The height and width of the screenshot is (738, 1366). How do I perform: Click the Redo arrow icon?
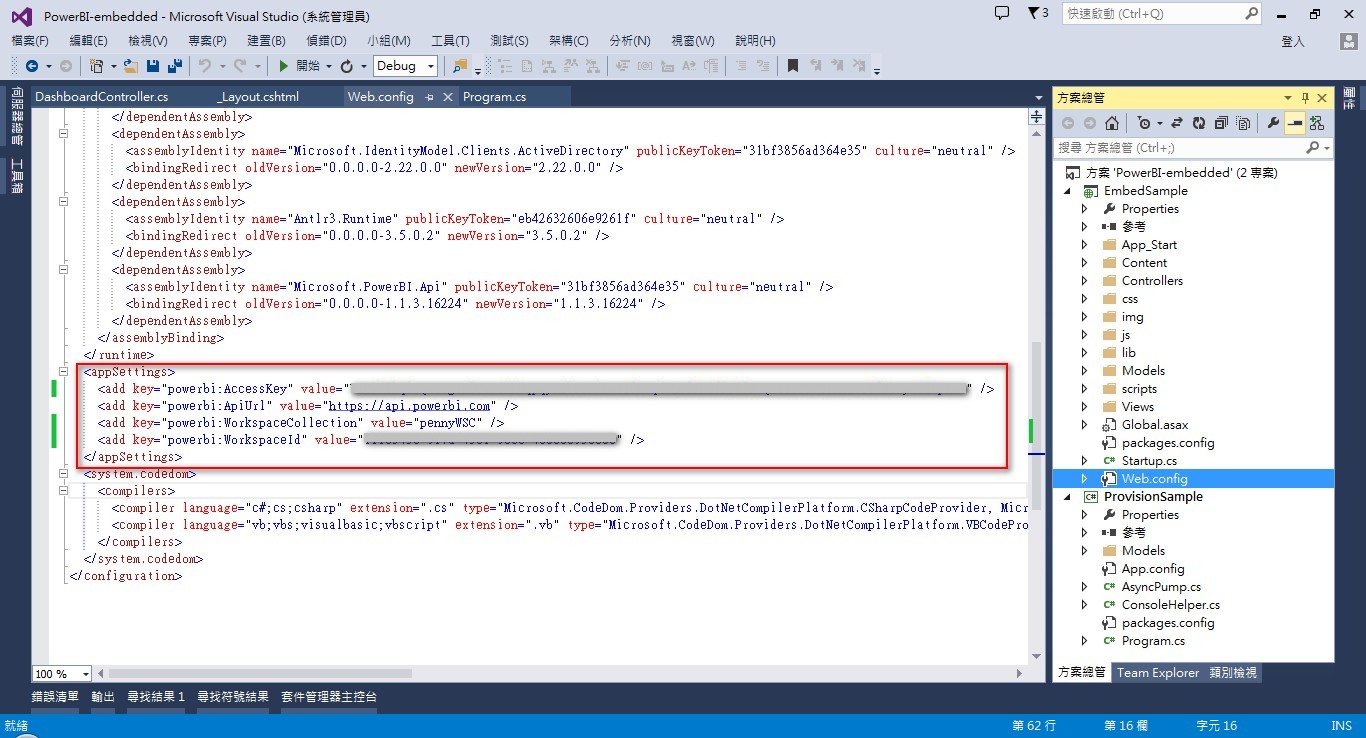click(240, 66)
